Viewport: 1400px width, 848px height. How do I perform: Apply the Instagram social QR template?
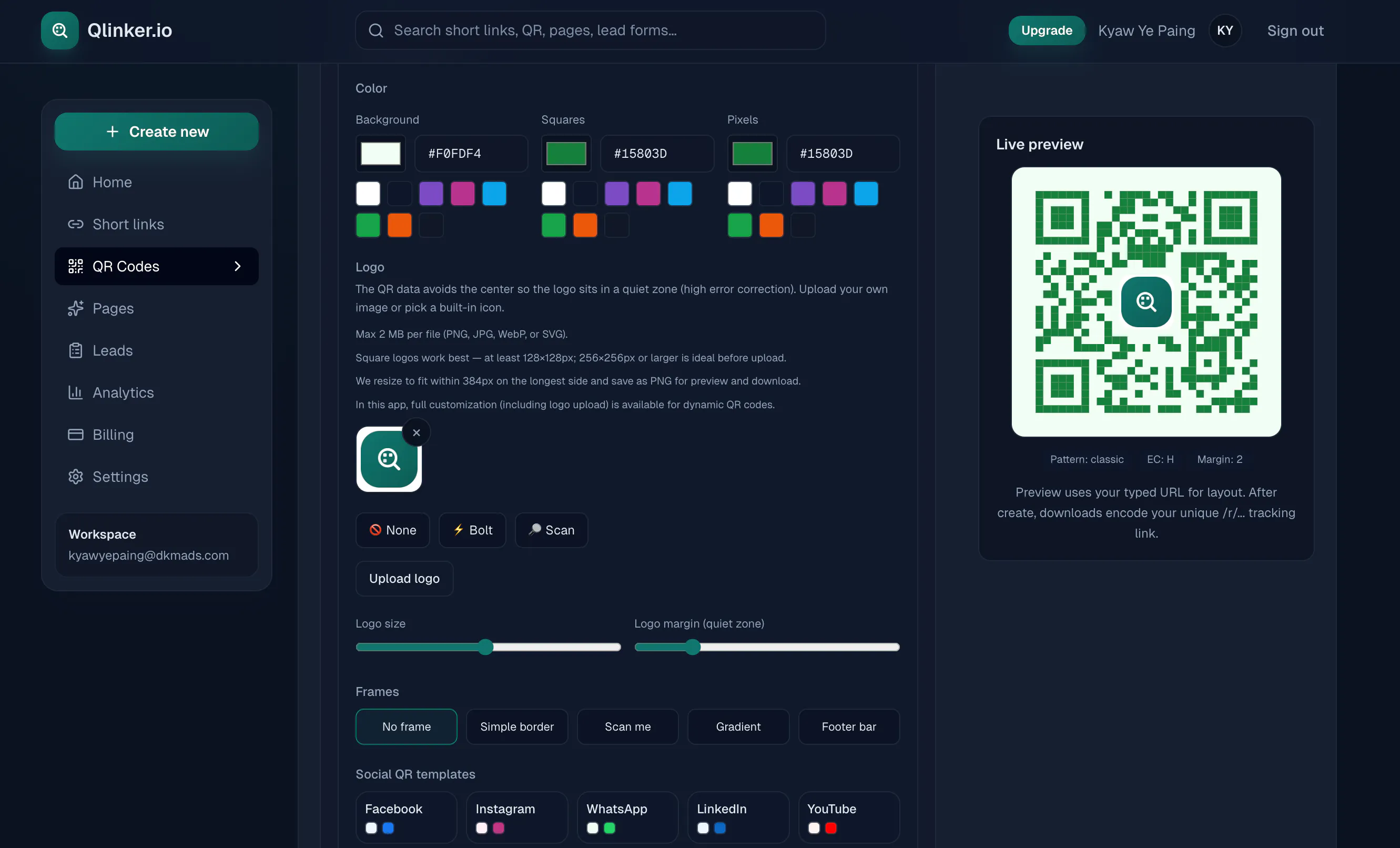(x=517, y=817)
